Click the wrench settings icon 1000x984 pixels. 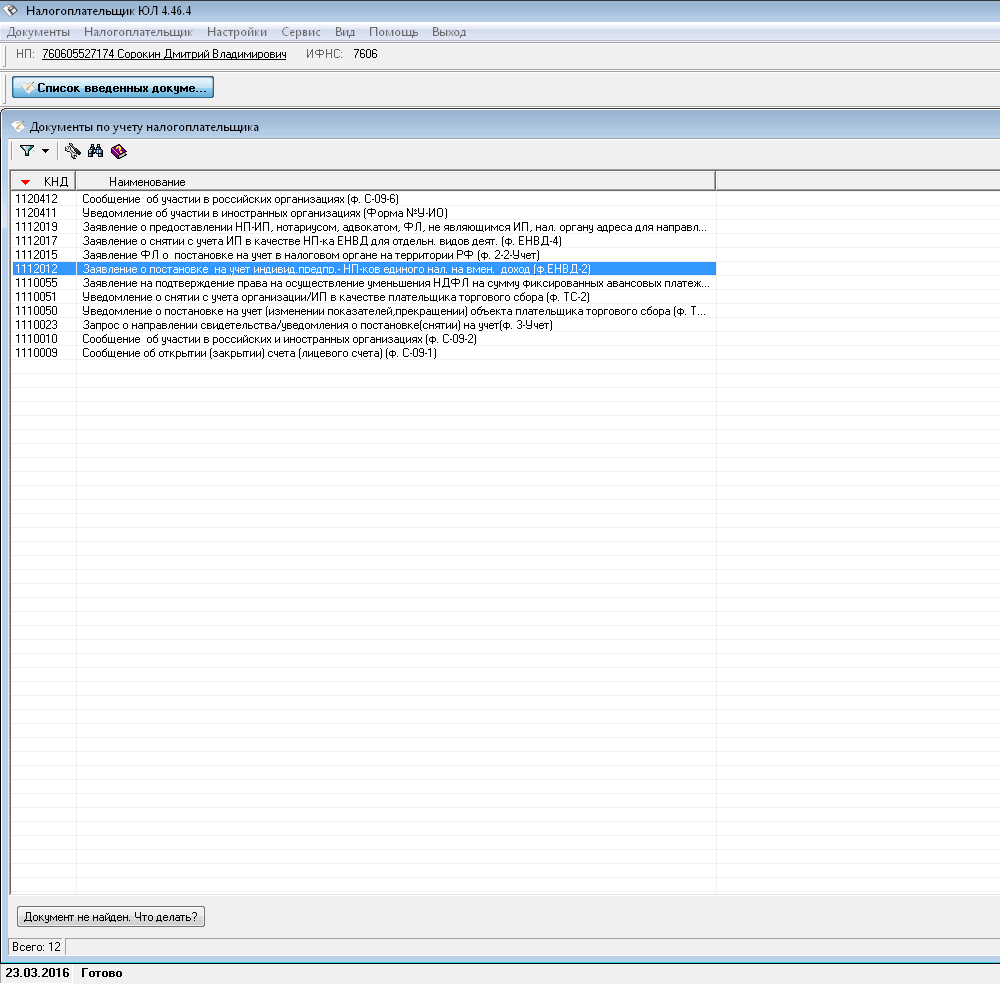click(x=72, y=151)
